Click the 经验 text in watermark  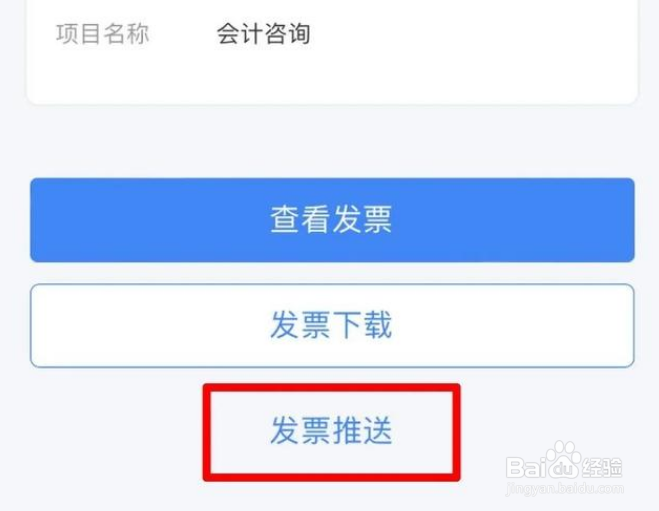coord(602,467)
